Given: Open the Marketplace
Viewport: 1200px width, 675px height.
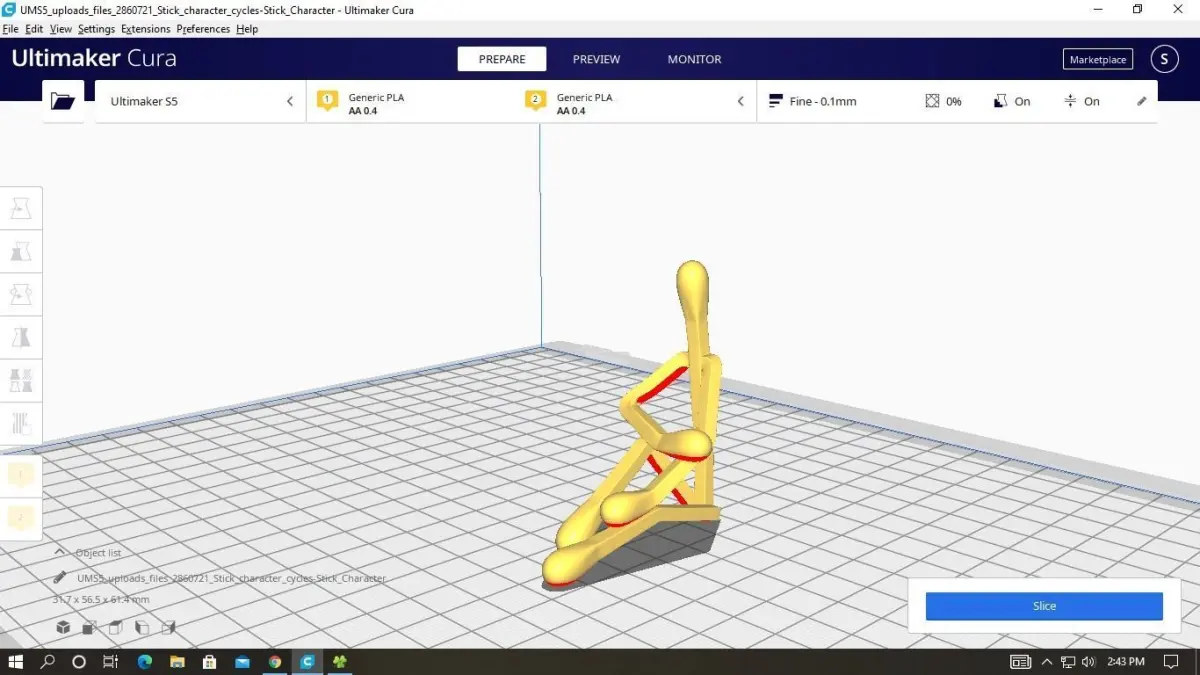Looking at the screenshot, I should click(x=1098, y=59).
